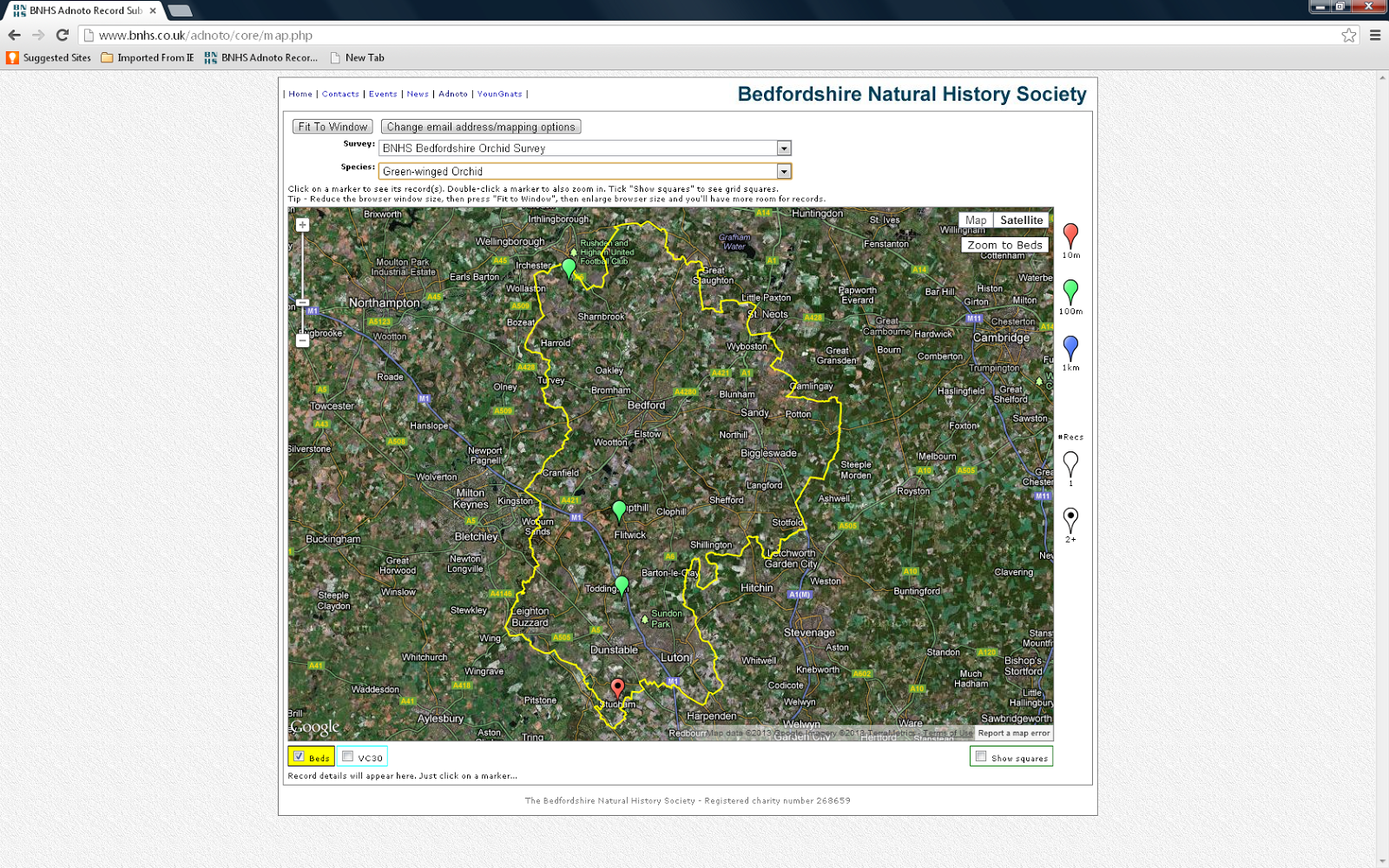This screenshot has height=868, width=1389.
Task: Click Change email address/mapping options button
Action: 481,127
